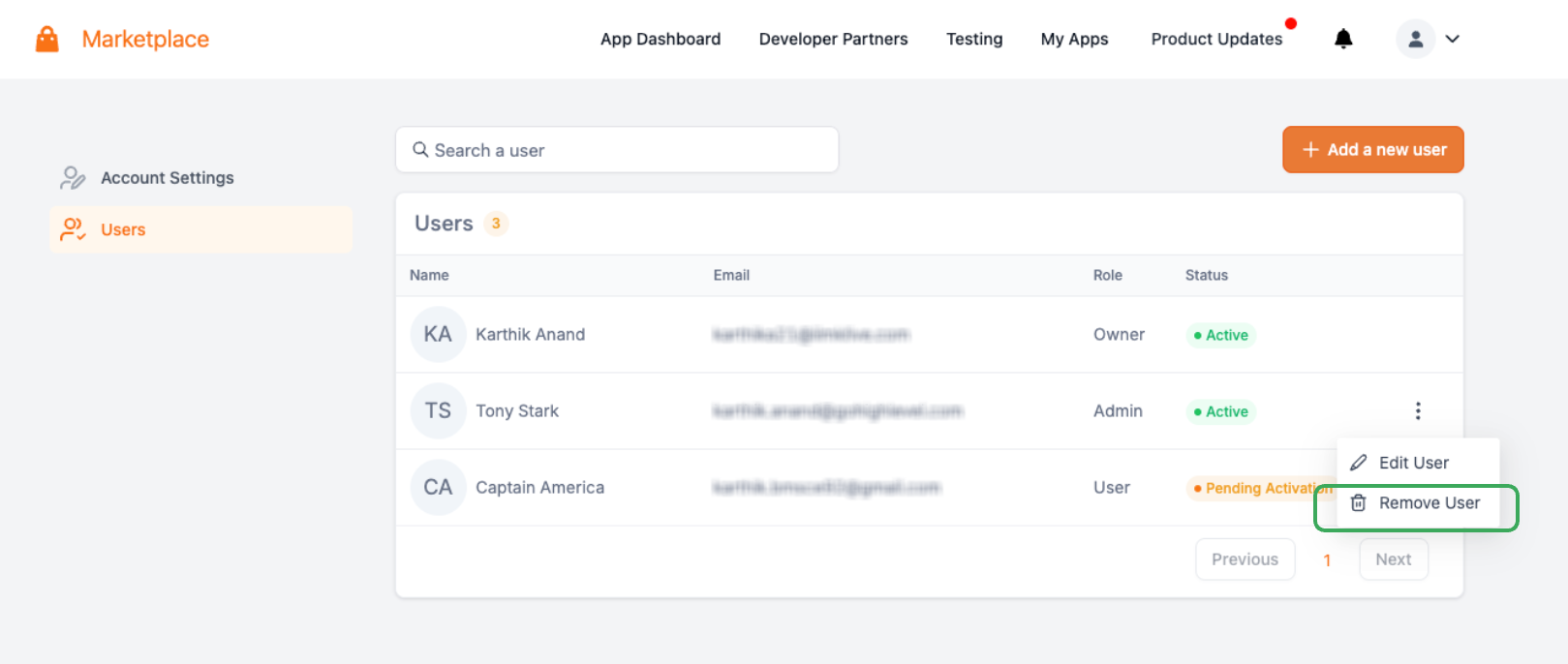Click the Next pagination button

[x=1394, y=559]
